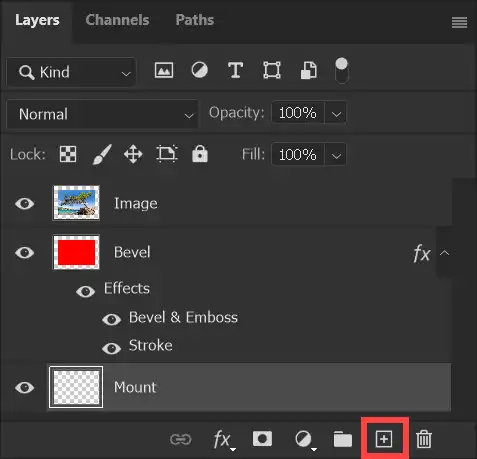Select the Mount layer name
The image size is (477, 459).
(135, 387)
